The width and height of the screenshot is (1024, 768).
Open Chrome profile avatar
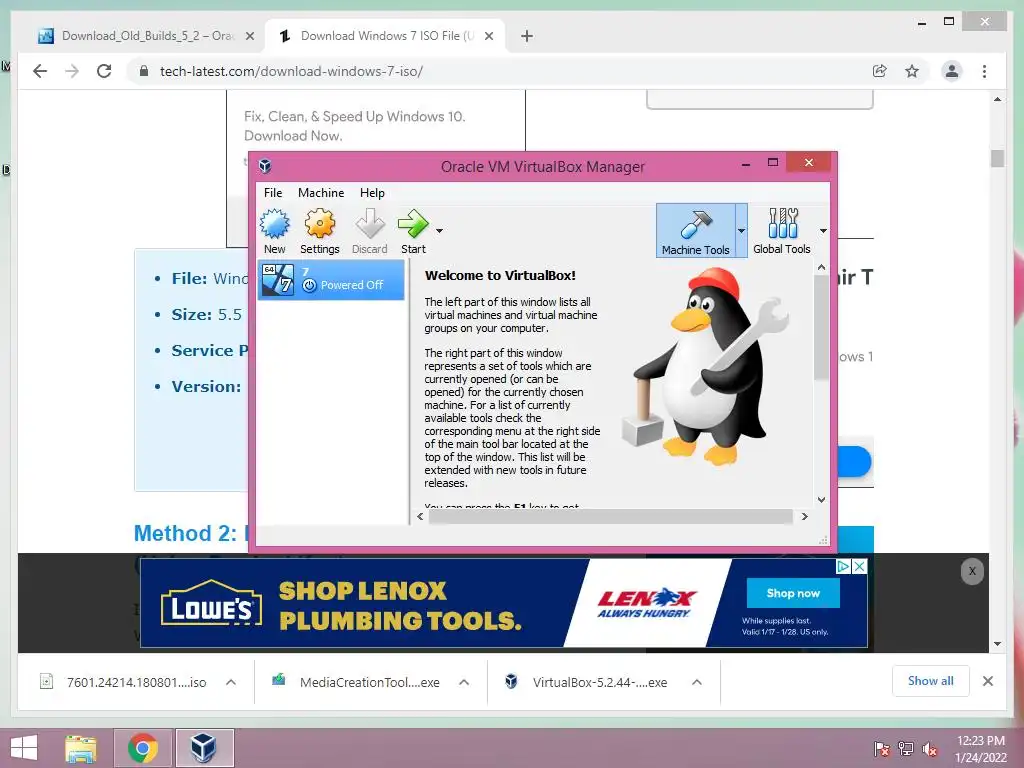click(952, 71)
